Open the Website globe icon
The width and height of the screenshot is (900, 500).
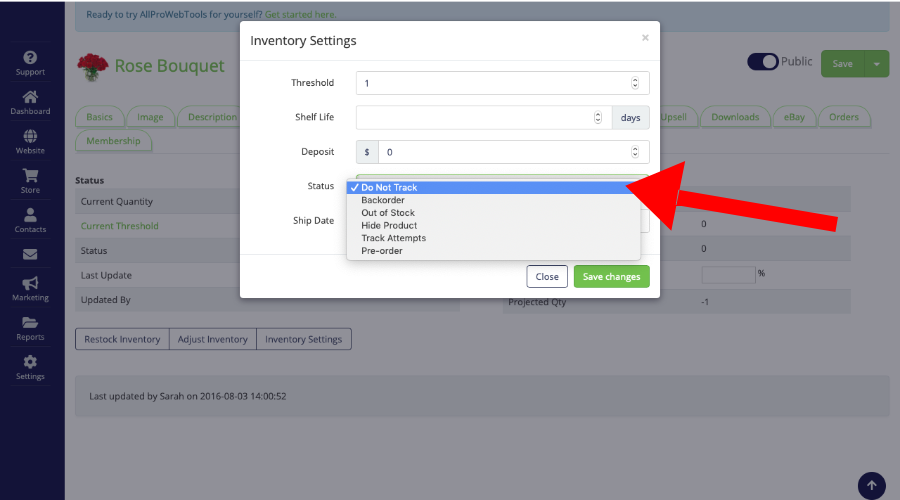click(x=30, y=137)
